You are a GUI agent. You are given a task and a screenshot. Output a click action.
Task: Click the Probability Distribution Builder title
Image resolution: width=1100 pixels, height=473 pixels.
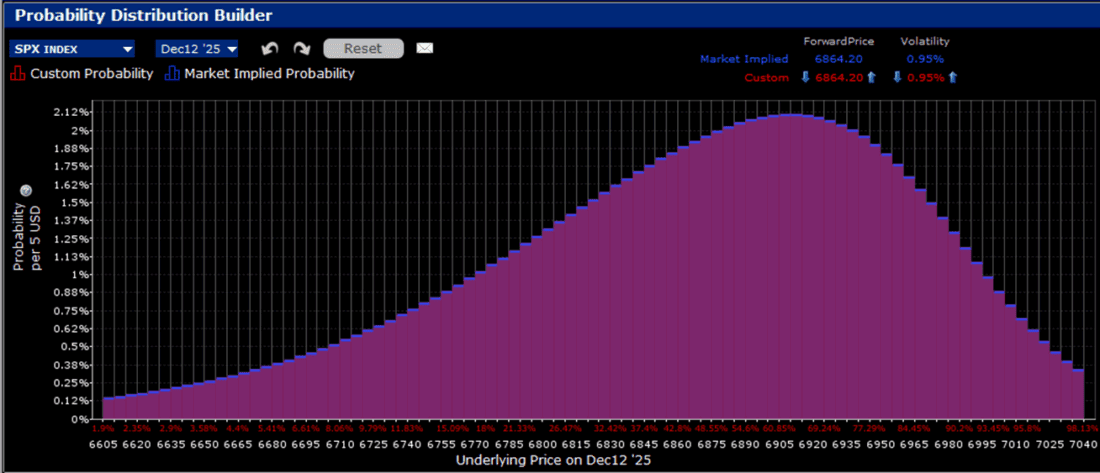144,14
